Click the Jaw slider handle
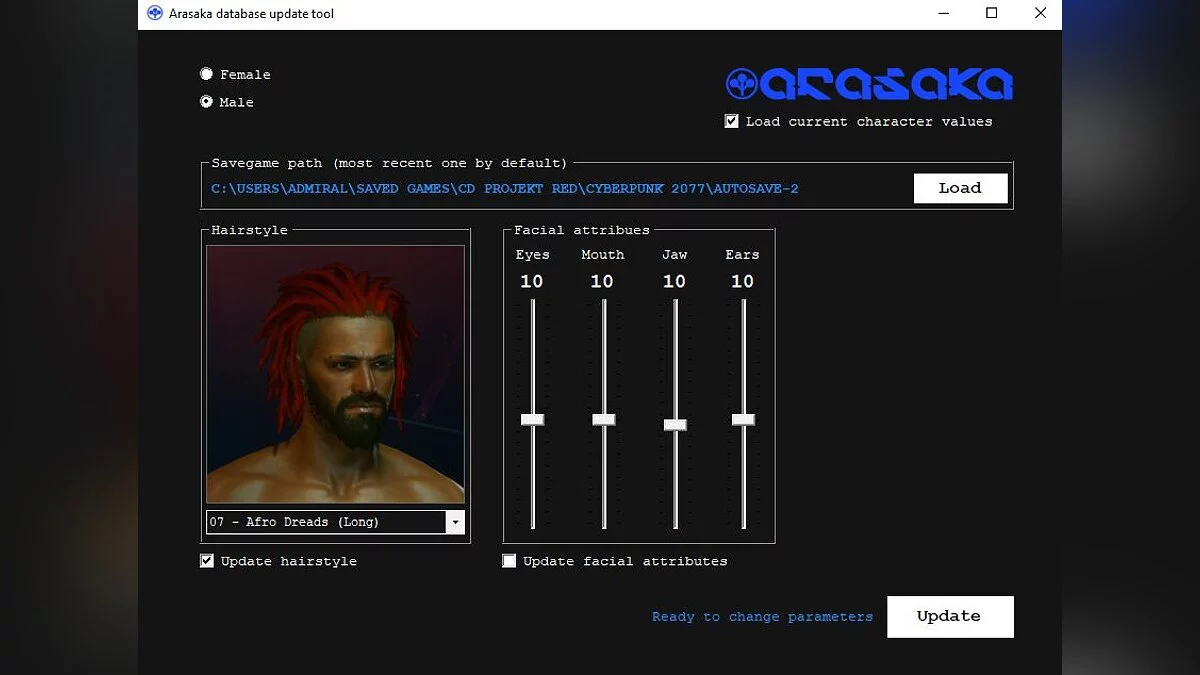Viewport: 1200px width, 675px height. pos(675,425)
